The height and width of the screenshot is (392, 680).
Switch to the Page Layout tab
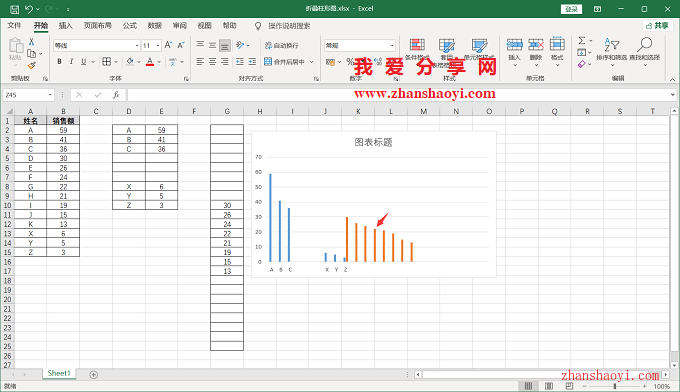coord(98,26)
